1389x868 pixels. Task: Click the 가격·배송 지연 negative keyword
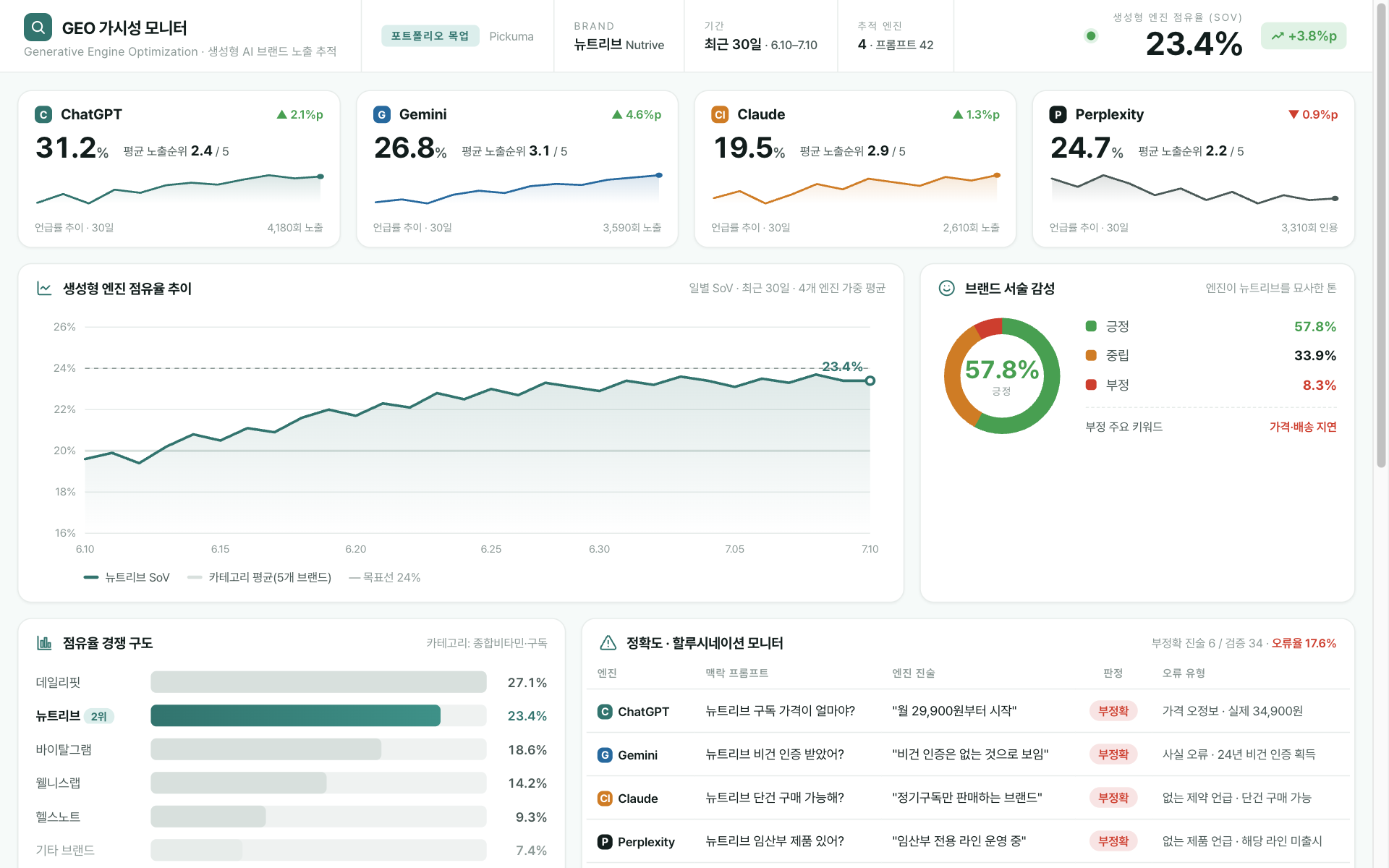[x=1303, y=427]
